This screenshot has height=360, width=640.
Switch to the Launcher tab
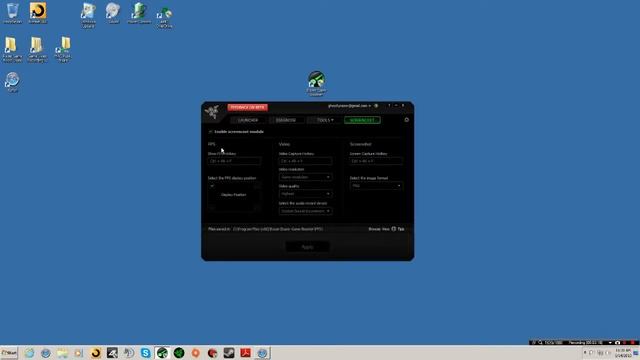(x=248, y=120)
